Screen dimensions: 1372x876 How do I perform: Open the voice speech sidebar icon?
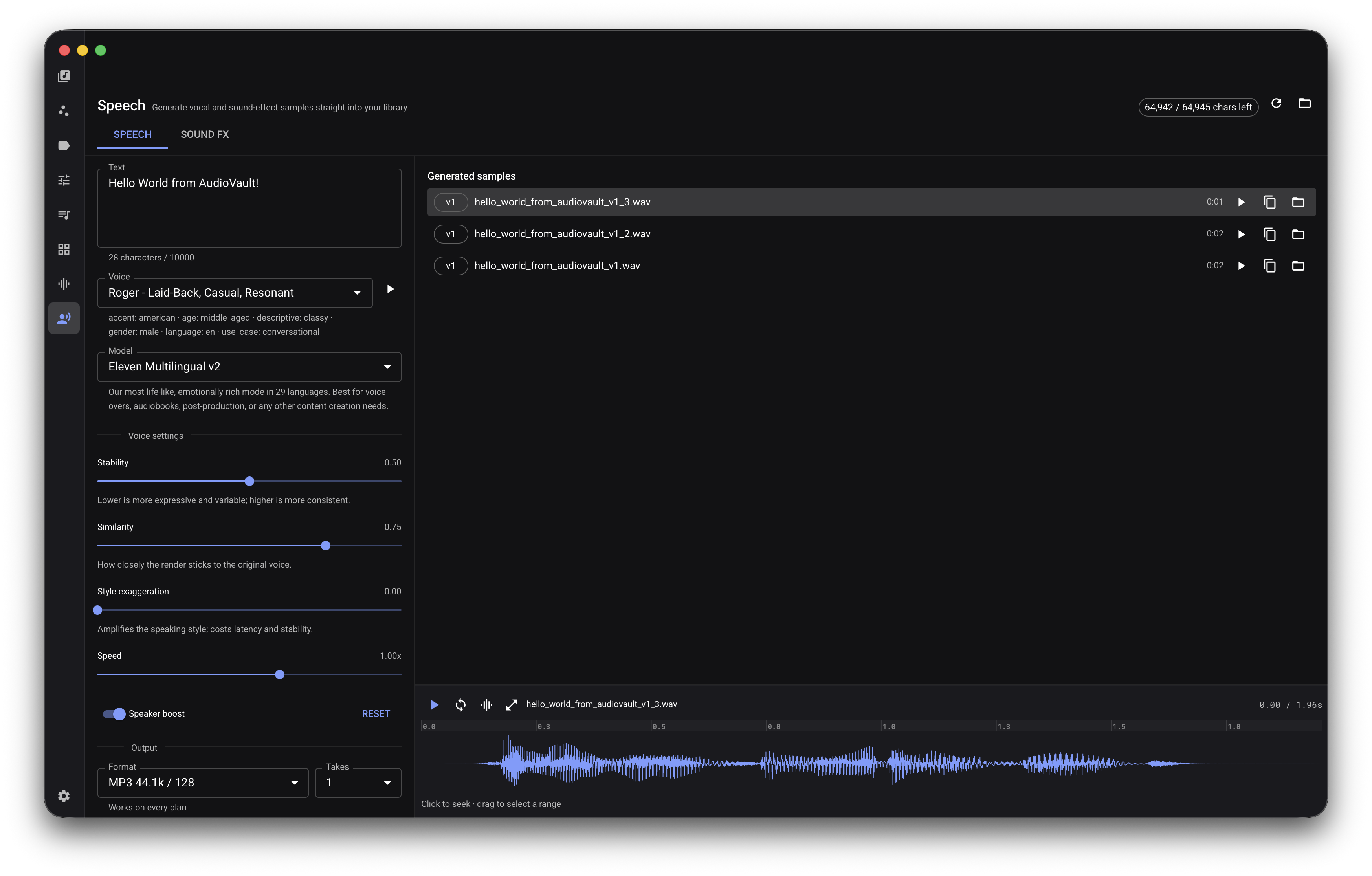pos(64,318)
